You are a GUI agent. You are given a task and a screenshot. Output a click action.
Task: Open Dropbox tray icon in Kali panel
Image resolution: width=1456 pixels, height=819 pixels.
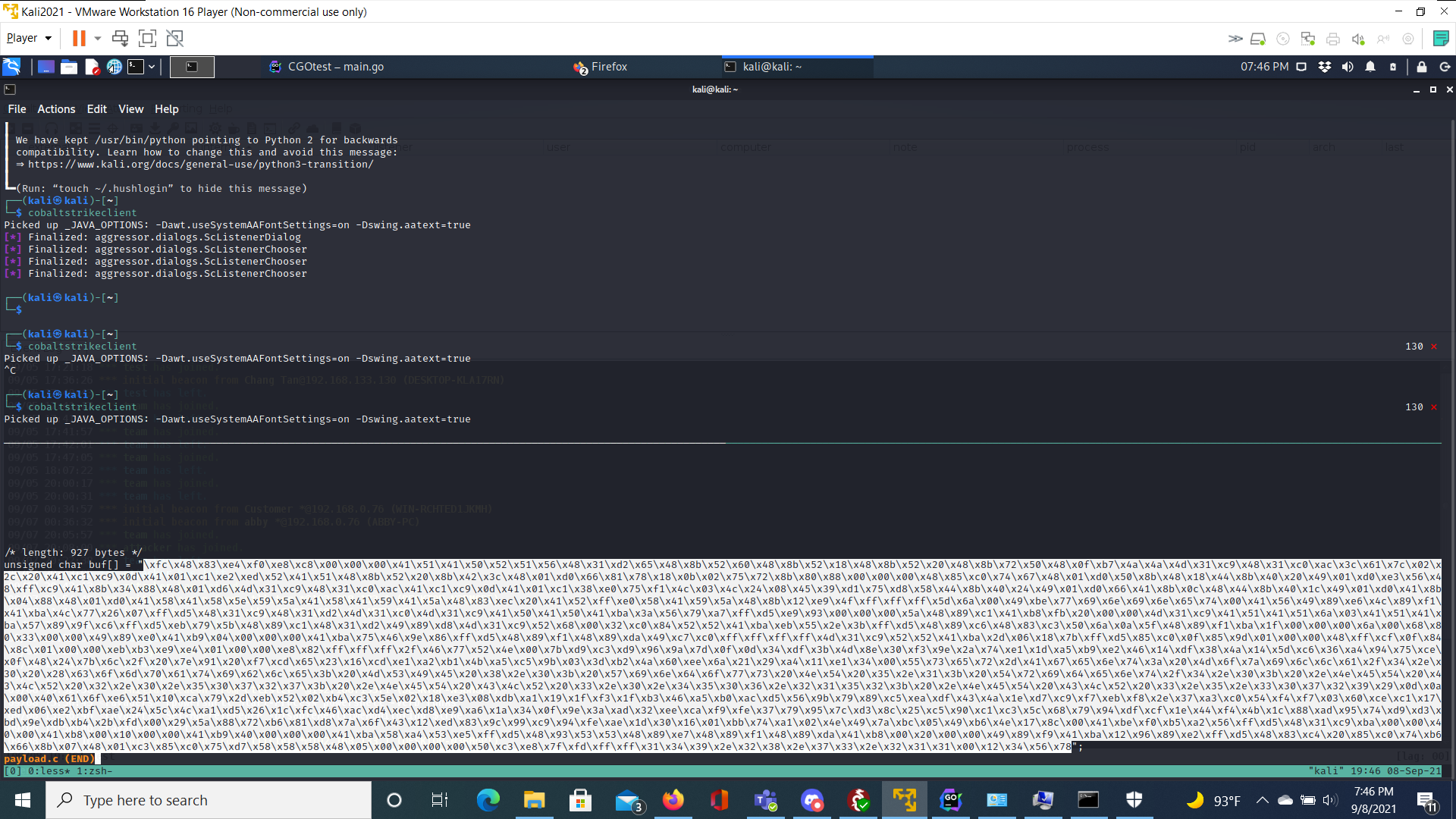pyautogui.click(x=1324, y=67)
